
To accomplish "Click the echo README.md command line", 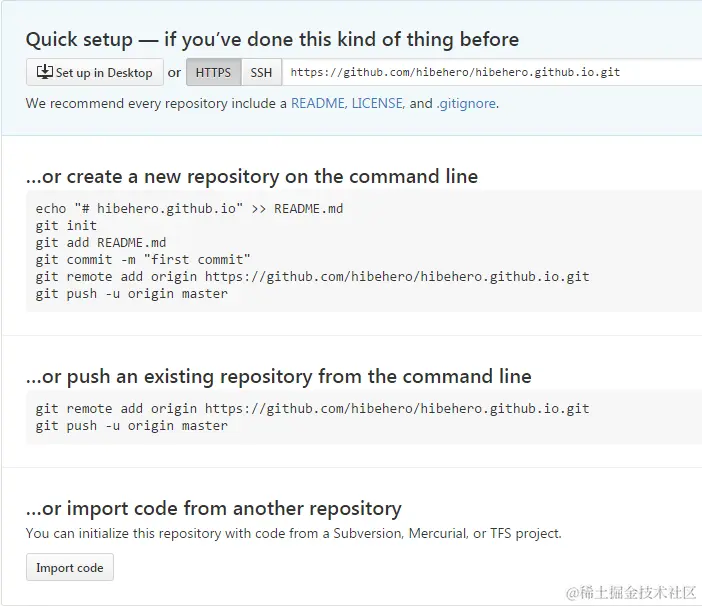I will point(189,209).
